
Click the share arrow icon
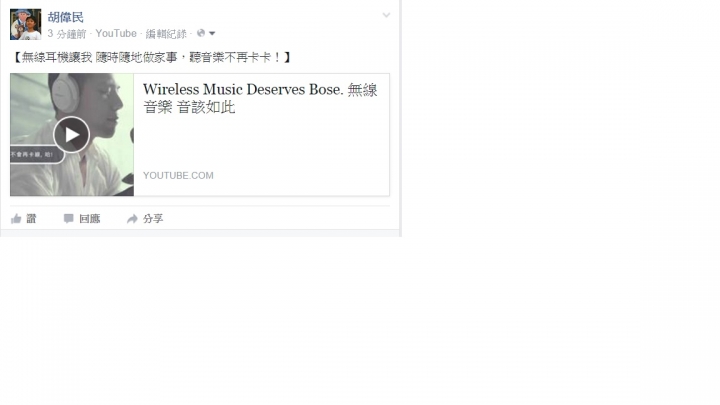pos(132,219)
